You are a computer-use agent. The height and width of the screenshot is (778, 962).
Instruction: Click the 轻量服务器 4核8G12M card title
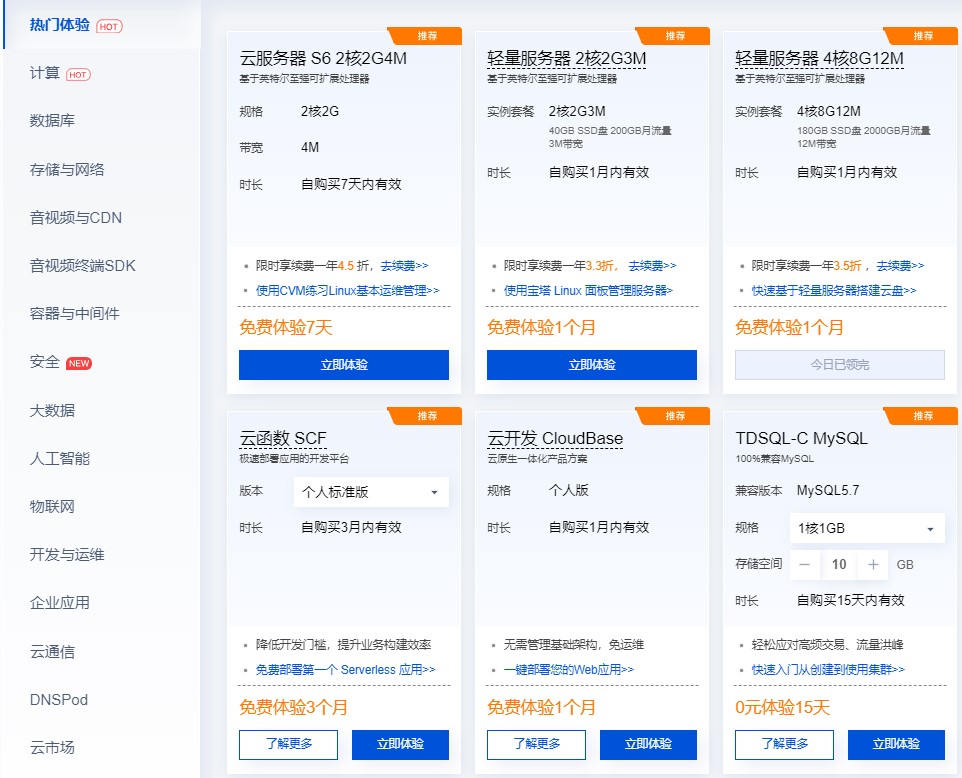[x=819, y=59]
